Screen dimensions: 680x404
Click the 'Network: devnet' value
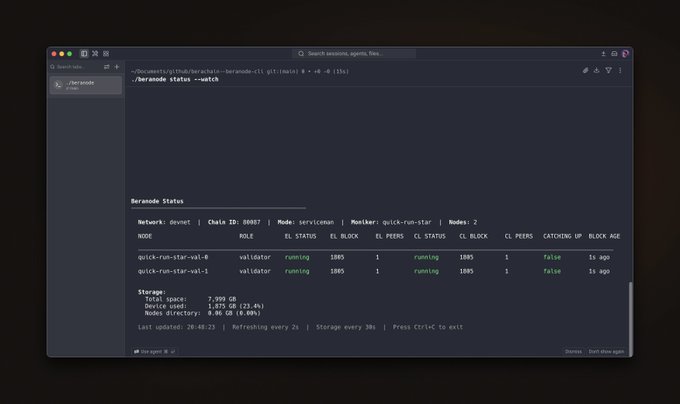164,222
